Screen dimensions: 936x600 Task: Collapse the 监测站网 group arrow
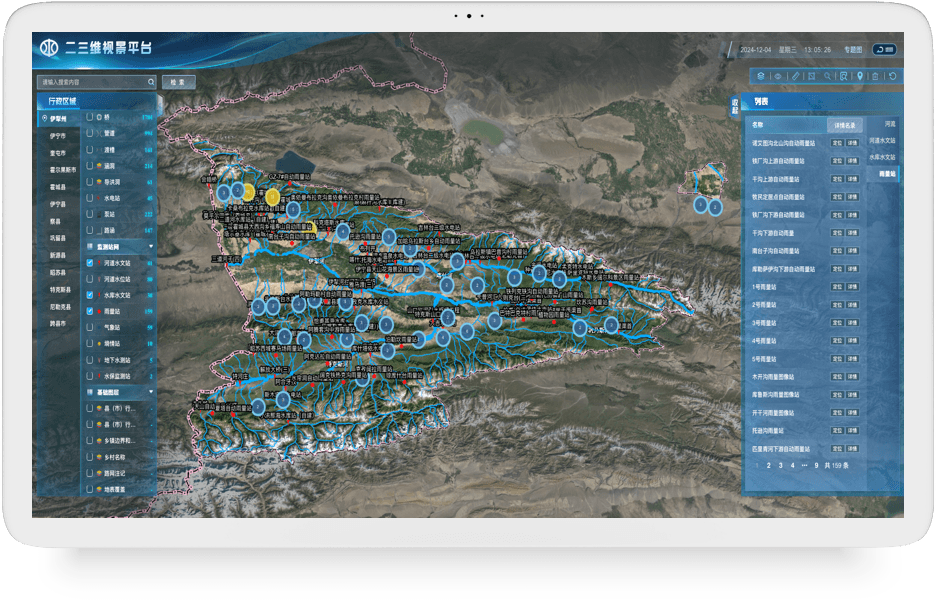click(151, 246)
